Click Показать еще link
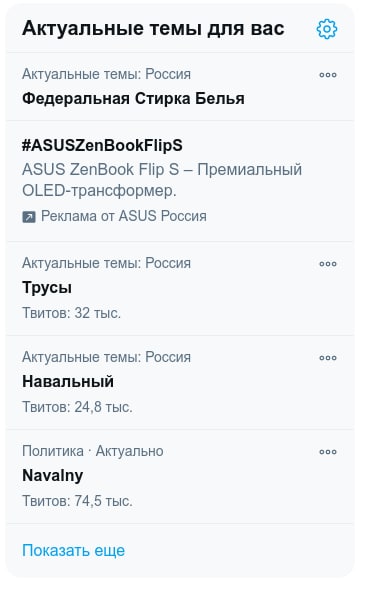 [x=73, y=551]
